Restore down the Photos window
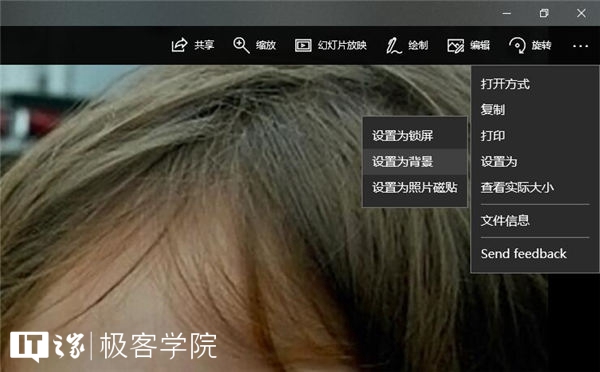 [544, 13]
